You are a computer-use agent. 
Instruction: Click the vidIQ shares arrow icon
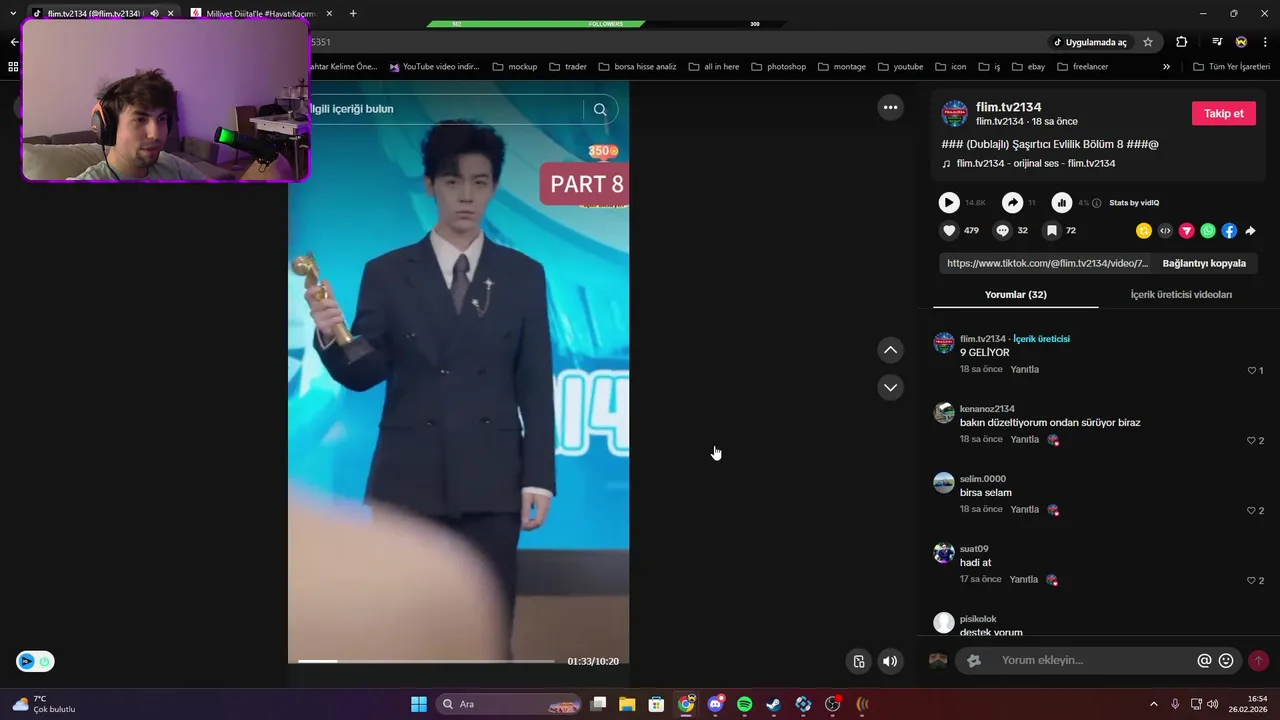click(x=1012, y=202)
